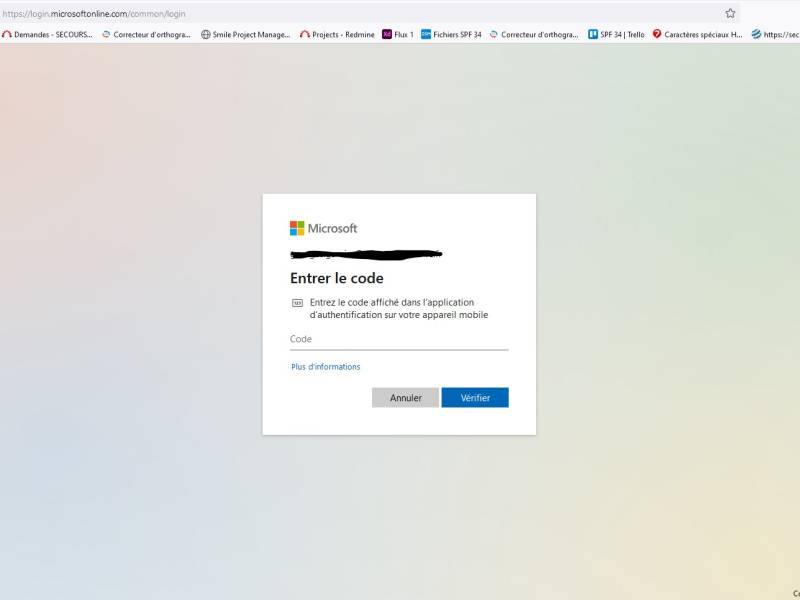
Task: Open the second Correcteur d'orthogra... bookmark after Fichiers
Action: click(x=534, y=35)
